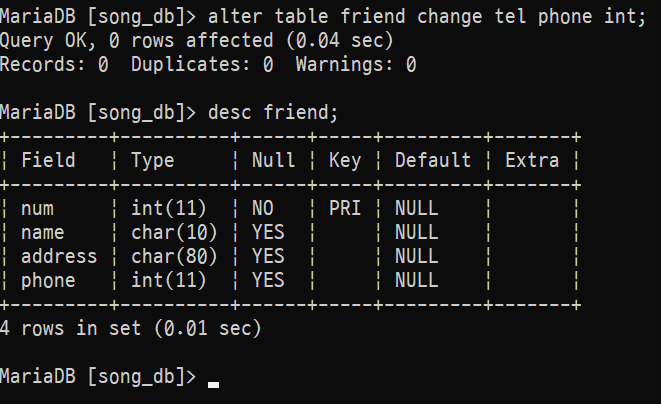661x404 pixels.
Task: Click the 'Type' column header
Action: click(x=153, y=161)
